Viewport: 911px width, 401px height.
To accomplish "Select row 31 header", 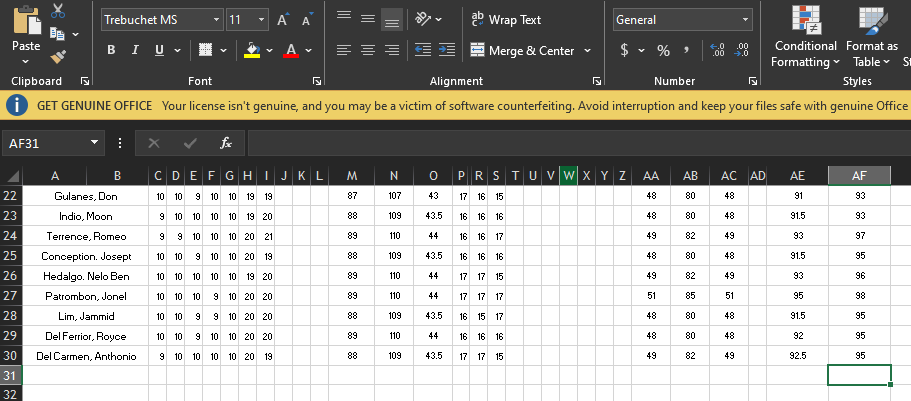I will point(10,375).
